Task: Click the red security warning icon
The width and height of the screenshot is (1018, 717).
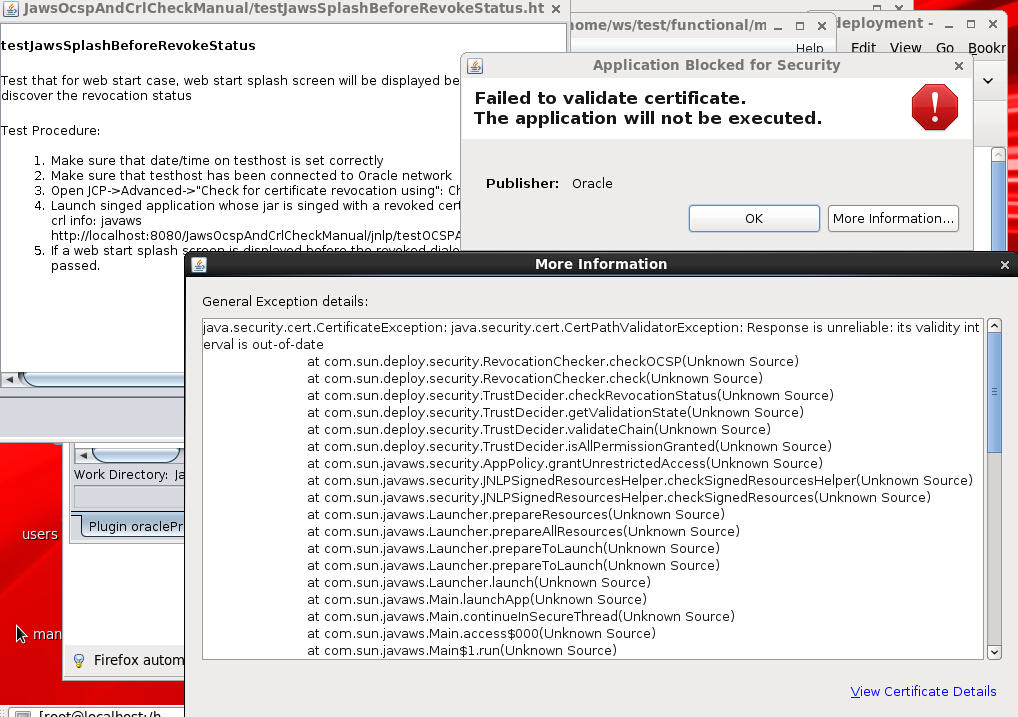Action: (x=934, y=107)
